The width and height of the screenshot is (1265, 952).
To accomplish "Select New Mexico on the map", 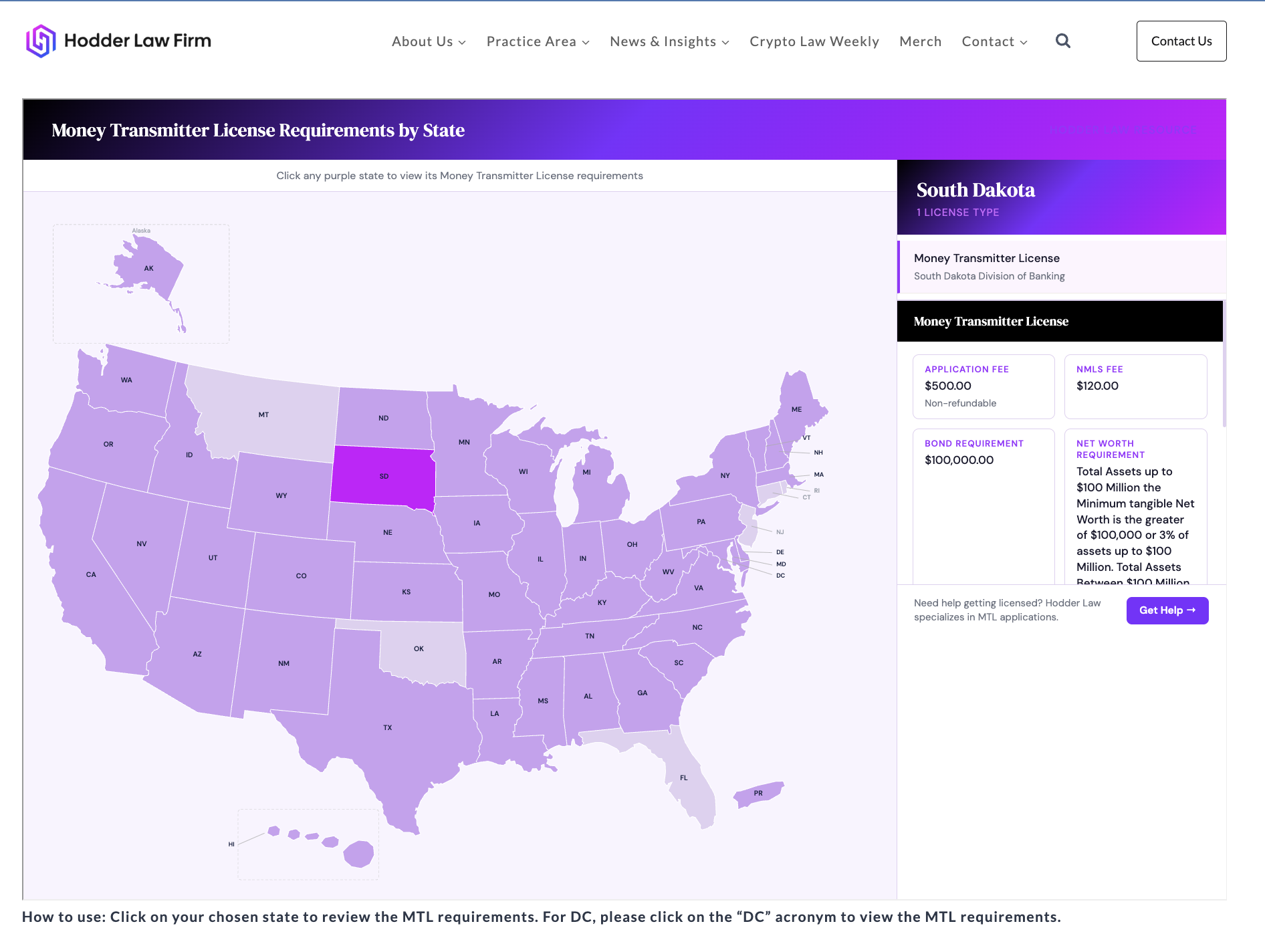I will click(x=284, y=663).
